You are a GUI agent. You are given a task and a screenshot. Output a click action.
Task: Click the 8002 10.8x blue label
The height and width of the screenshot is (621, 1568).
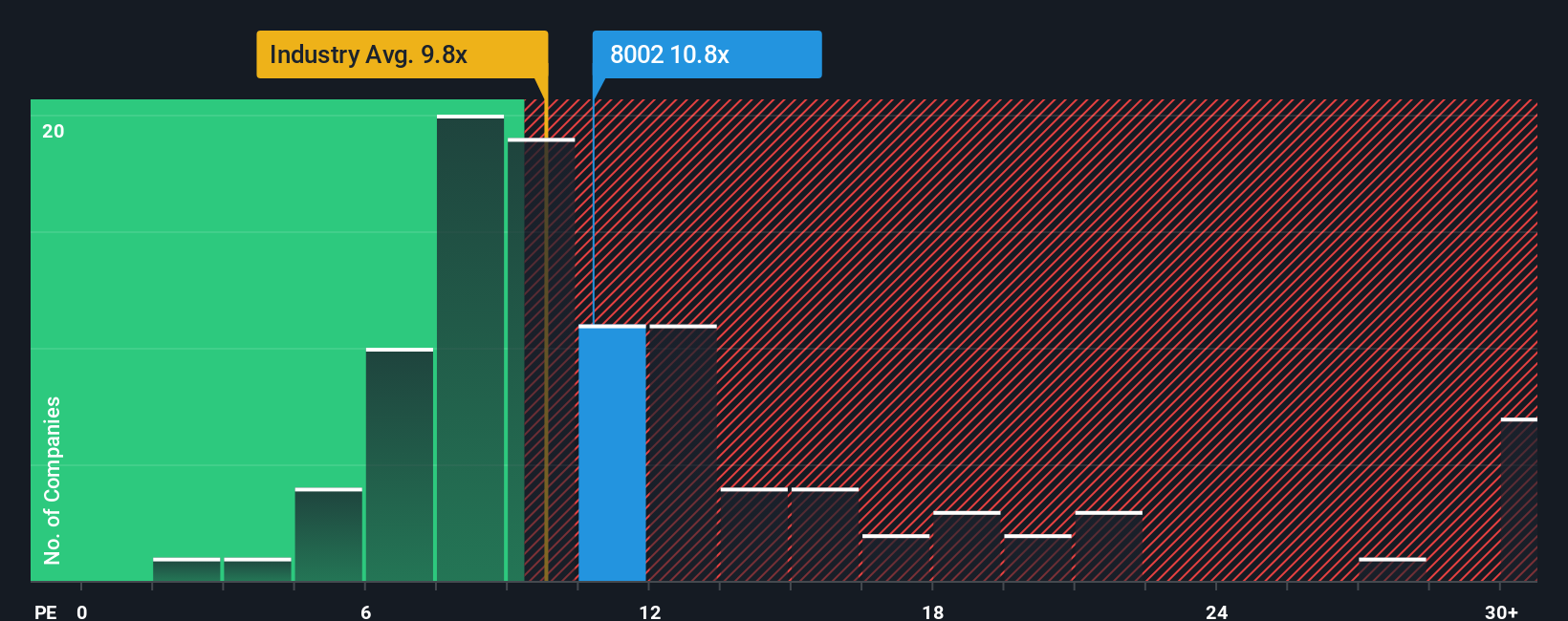707,54
